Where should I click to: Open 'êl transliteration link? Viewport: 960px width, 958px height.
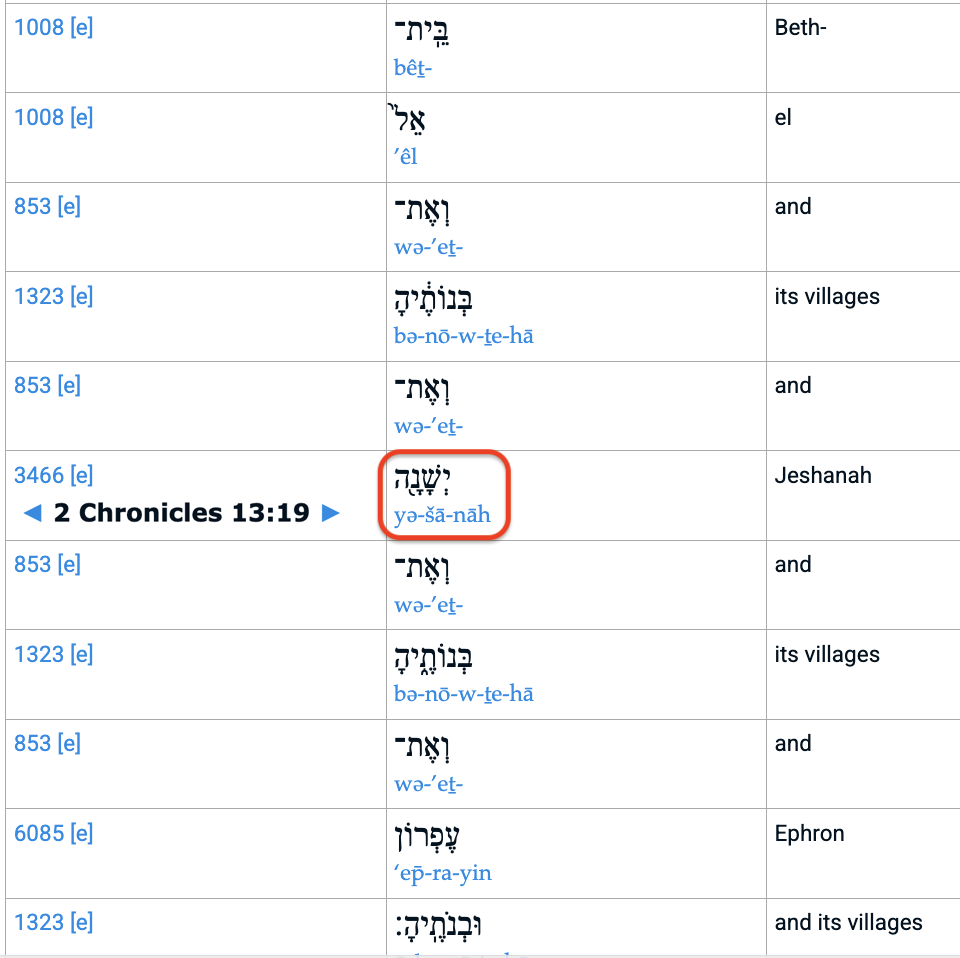click(405, 157)
